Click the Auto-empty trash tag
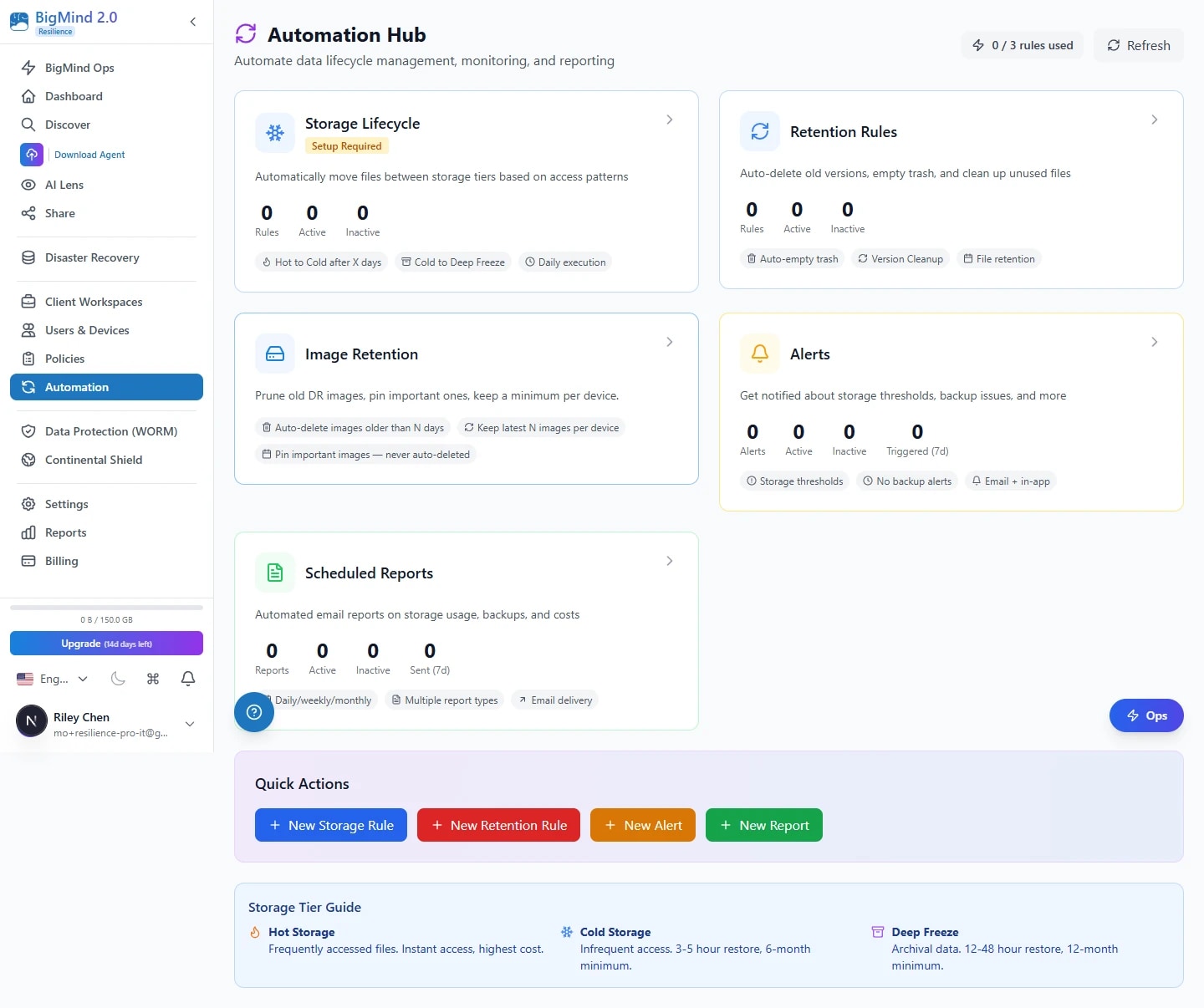The width and height of the screenshot is (1204, 1008). click(x=792, y=259)
